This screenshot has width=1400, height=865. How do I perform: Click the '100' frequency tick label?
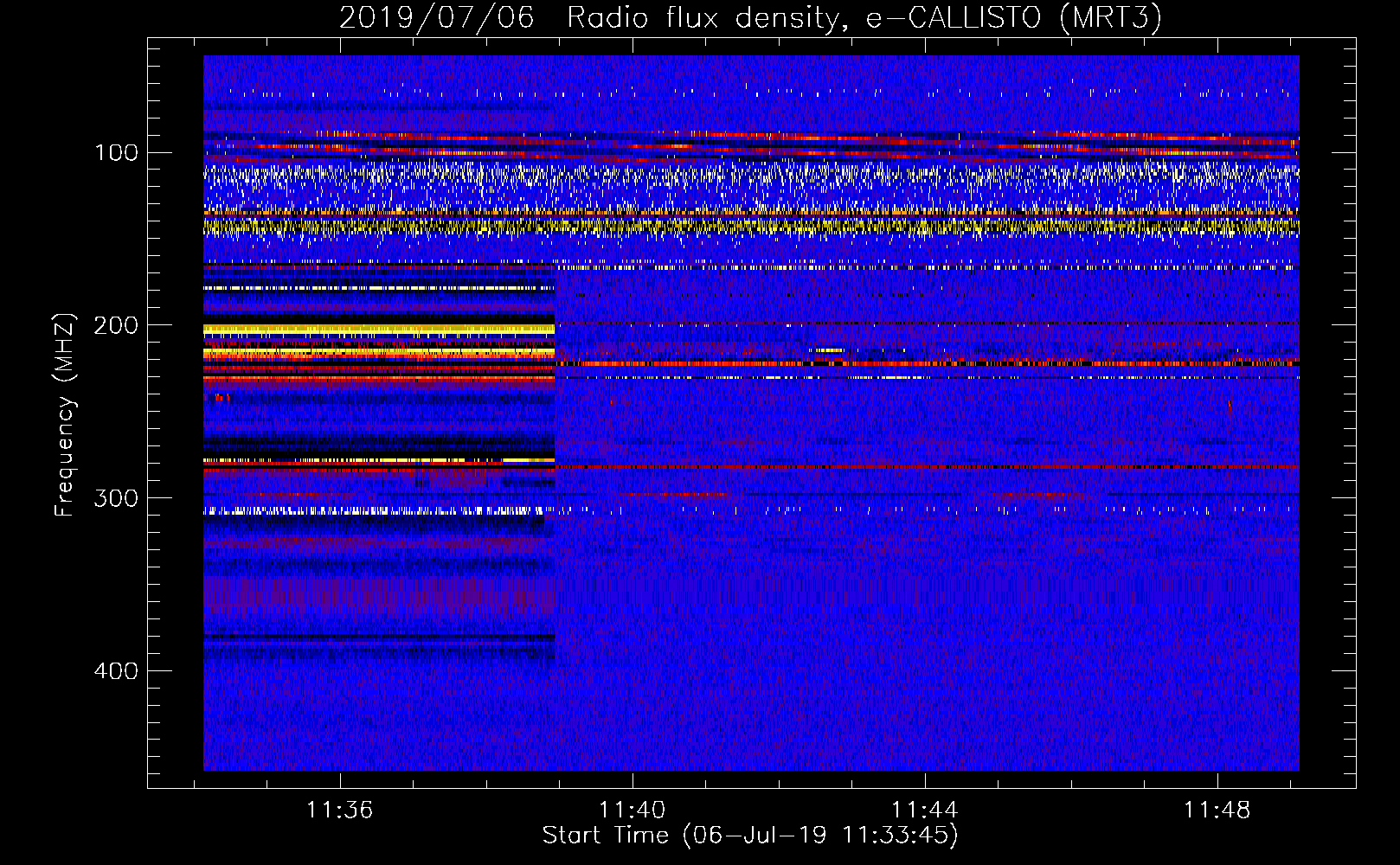pyautogui.click(x=116, y=153)
